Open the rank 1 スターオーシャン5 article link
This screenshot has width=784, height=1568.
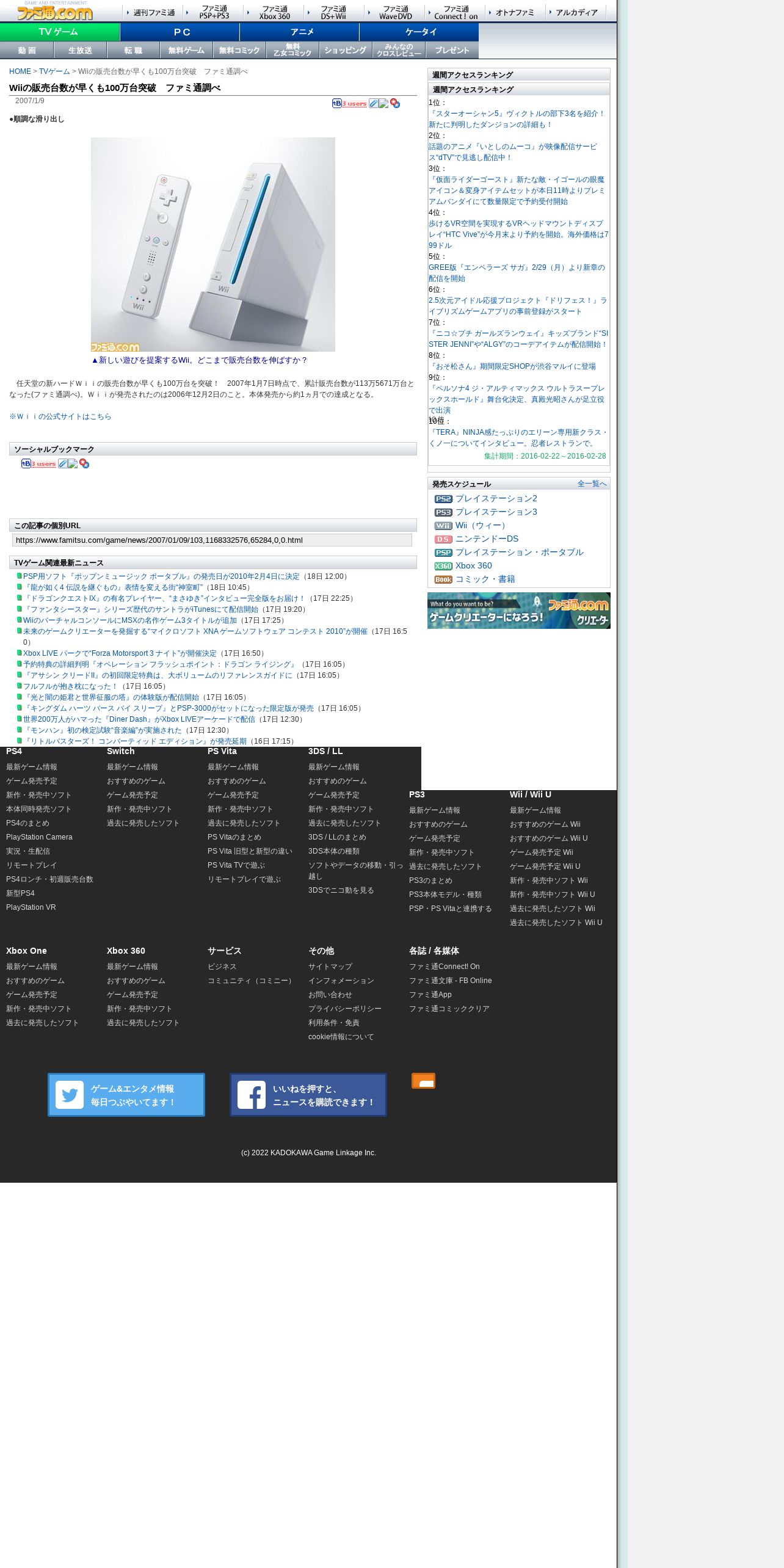coord(517,119)
